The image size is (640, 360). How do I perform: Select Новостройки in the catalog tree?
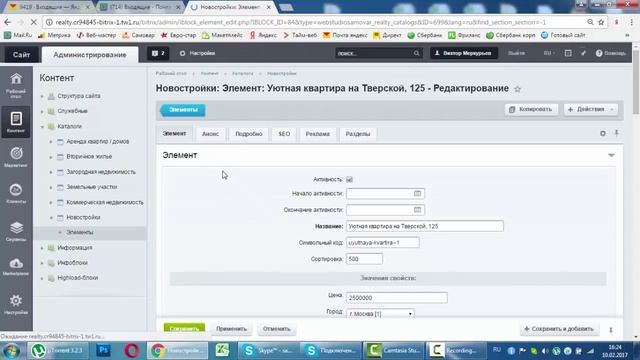[83, 218]
